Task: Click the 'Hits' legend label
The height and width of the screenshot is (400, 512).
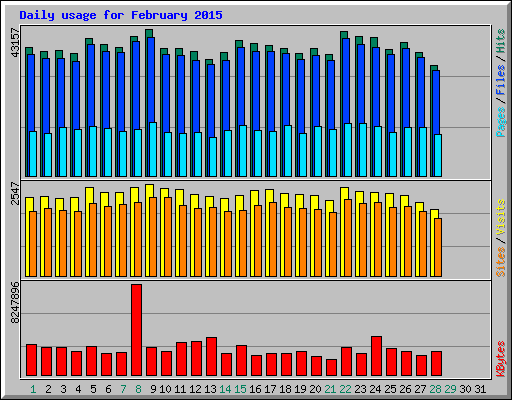Action: click(501, 41)
